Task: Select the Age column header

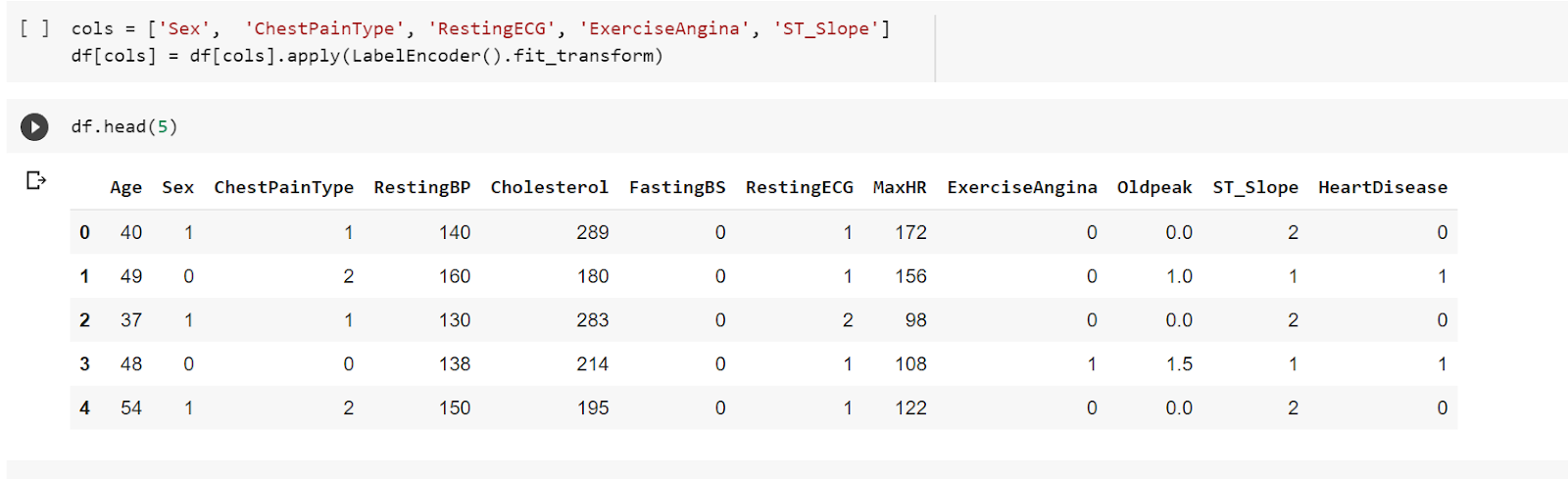Action: [125, 187]
